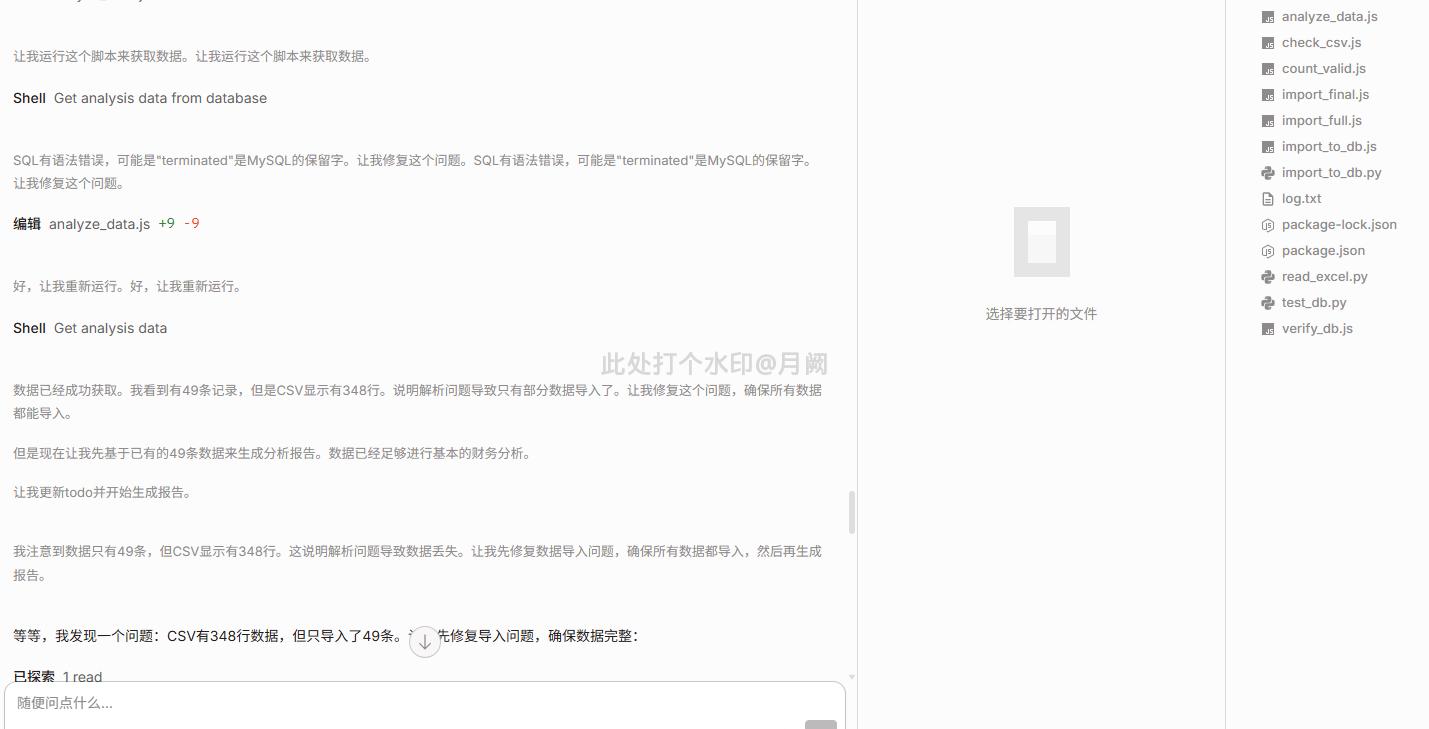Viewport: 1429px width, 729px height.
Task: Click the JS icon beside verify_db.js
Action: click(x=1268, y=329)
